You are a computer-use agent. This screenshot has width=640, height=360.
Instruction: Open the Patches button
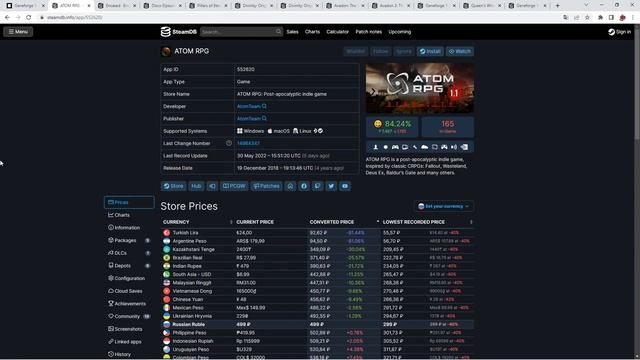coord(266,186)
